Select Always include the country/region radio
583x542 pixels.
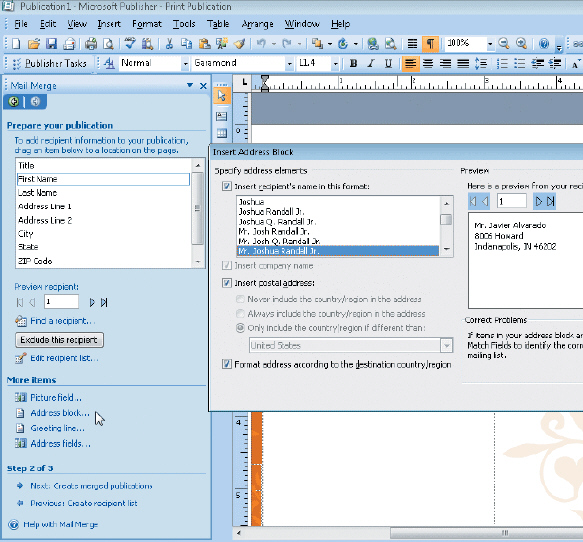click(241, 313)
